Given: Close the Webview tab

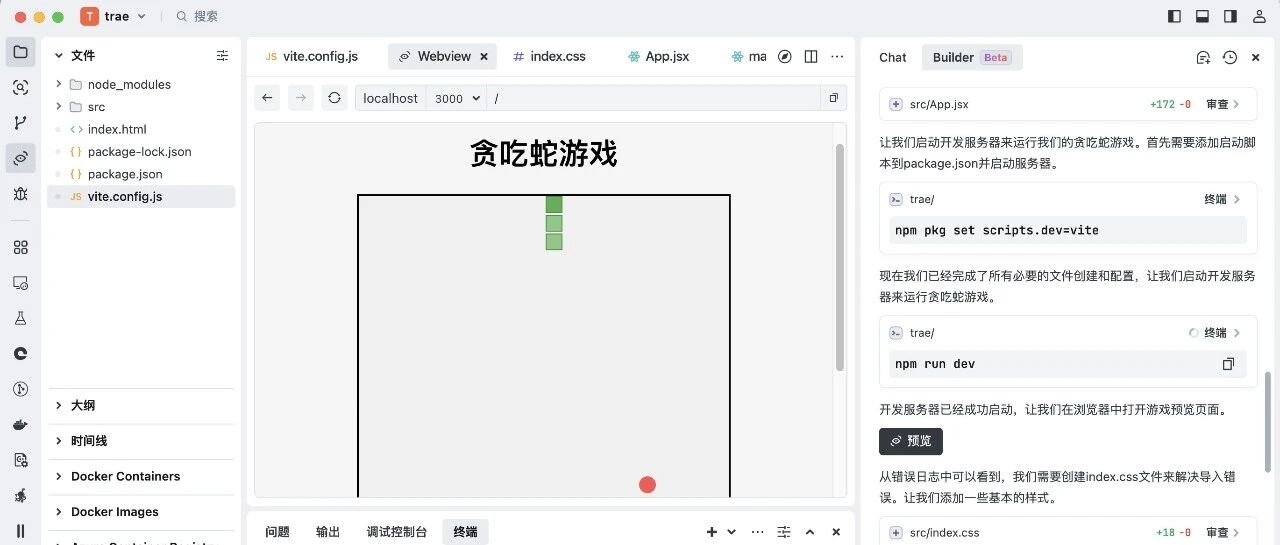Looking at the screenshot, I should point(484,57).
